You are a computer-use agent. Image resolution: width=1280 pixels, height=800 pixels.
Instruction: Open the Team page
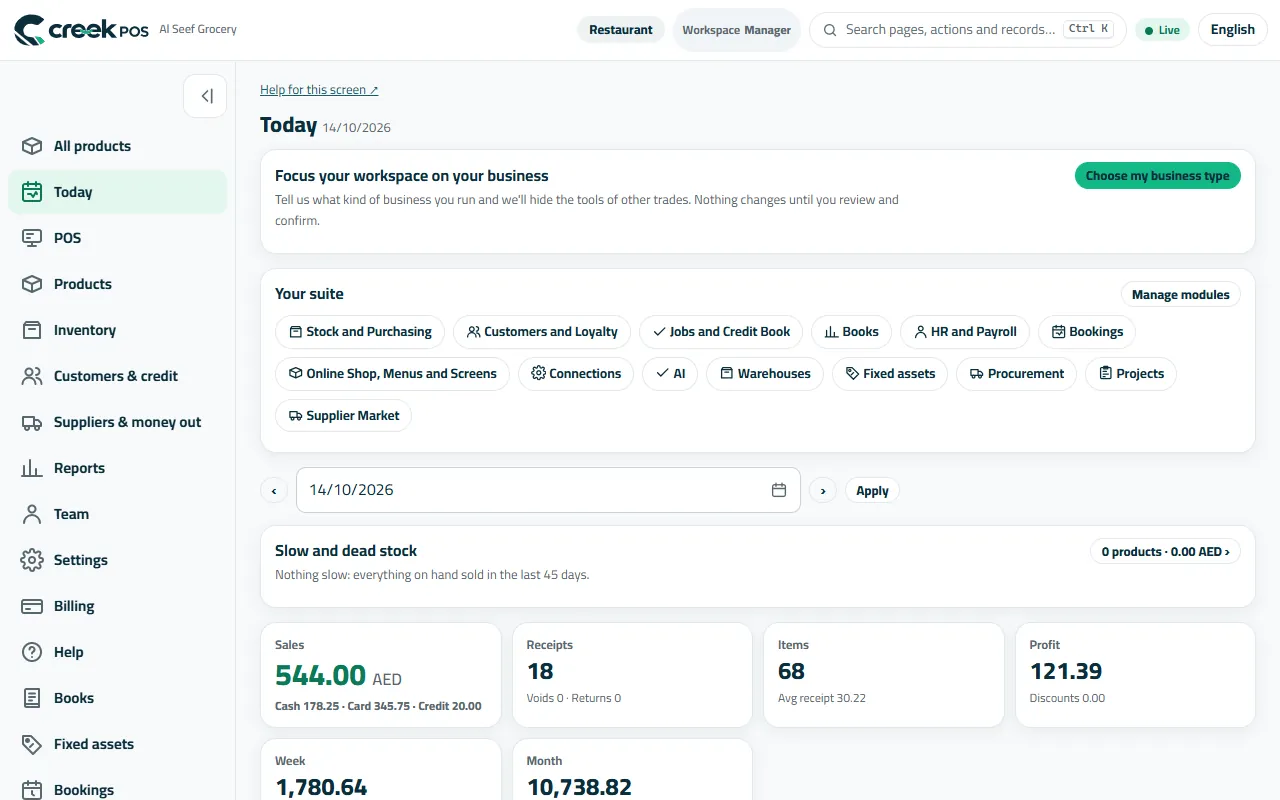click(118, 514)
